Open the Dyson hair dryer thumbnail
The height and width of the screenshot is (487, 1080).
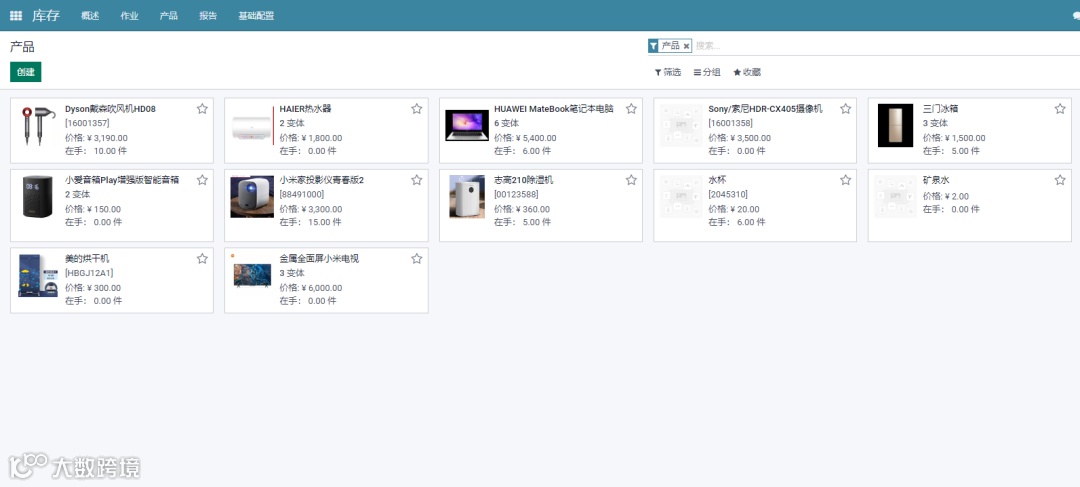tap(38, 126)
